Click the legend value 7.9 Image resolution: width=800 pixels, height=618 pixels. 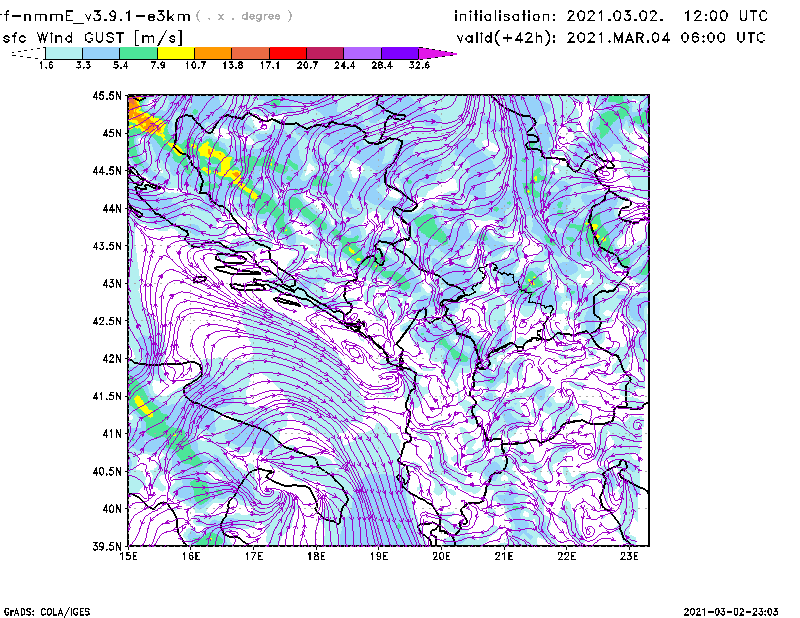coord(158,65)
